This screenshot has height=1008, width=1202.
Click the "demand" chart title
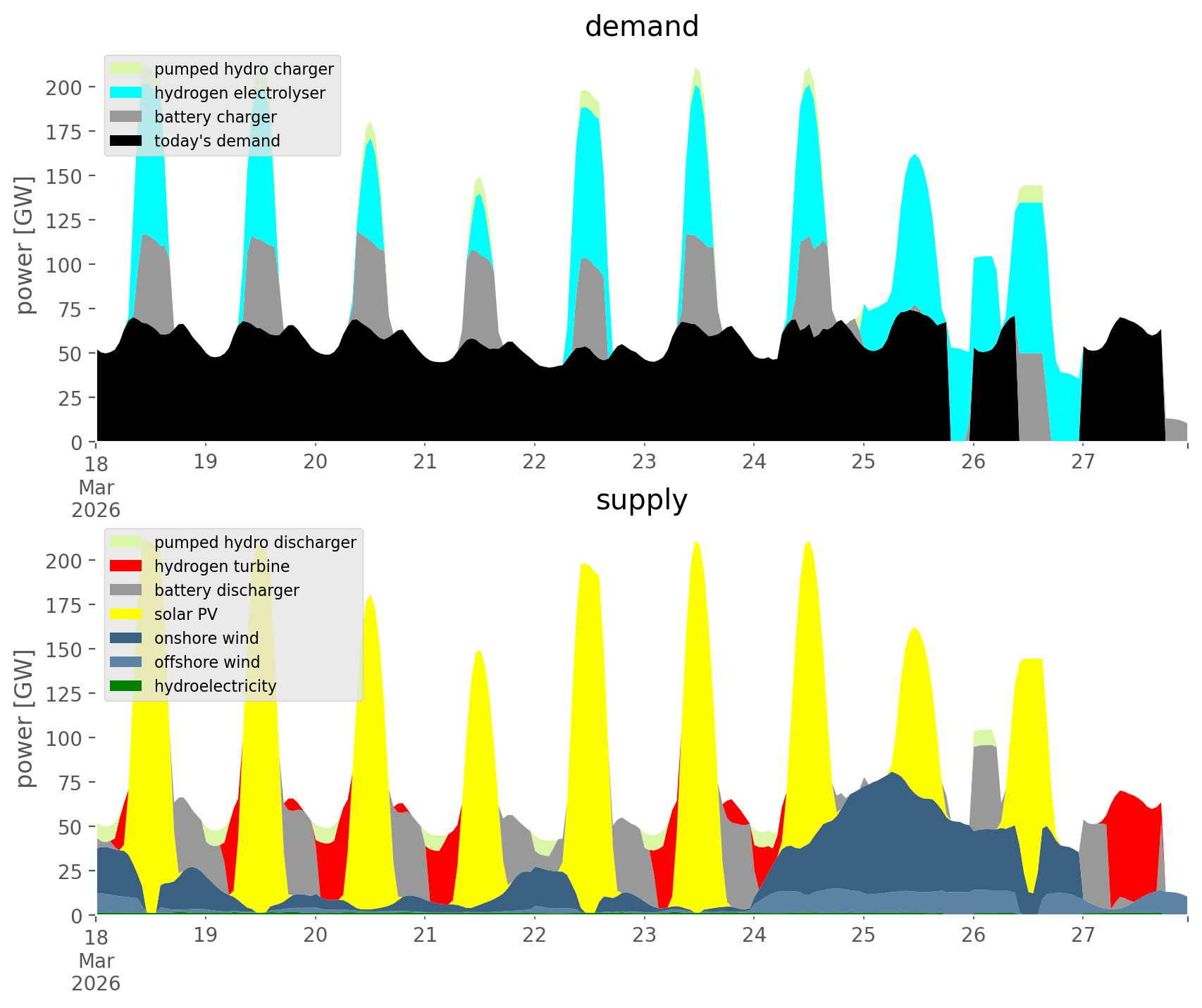[x=641, y=27]
